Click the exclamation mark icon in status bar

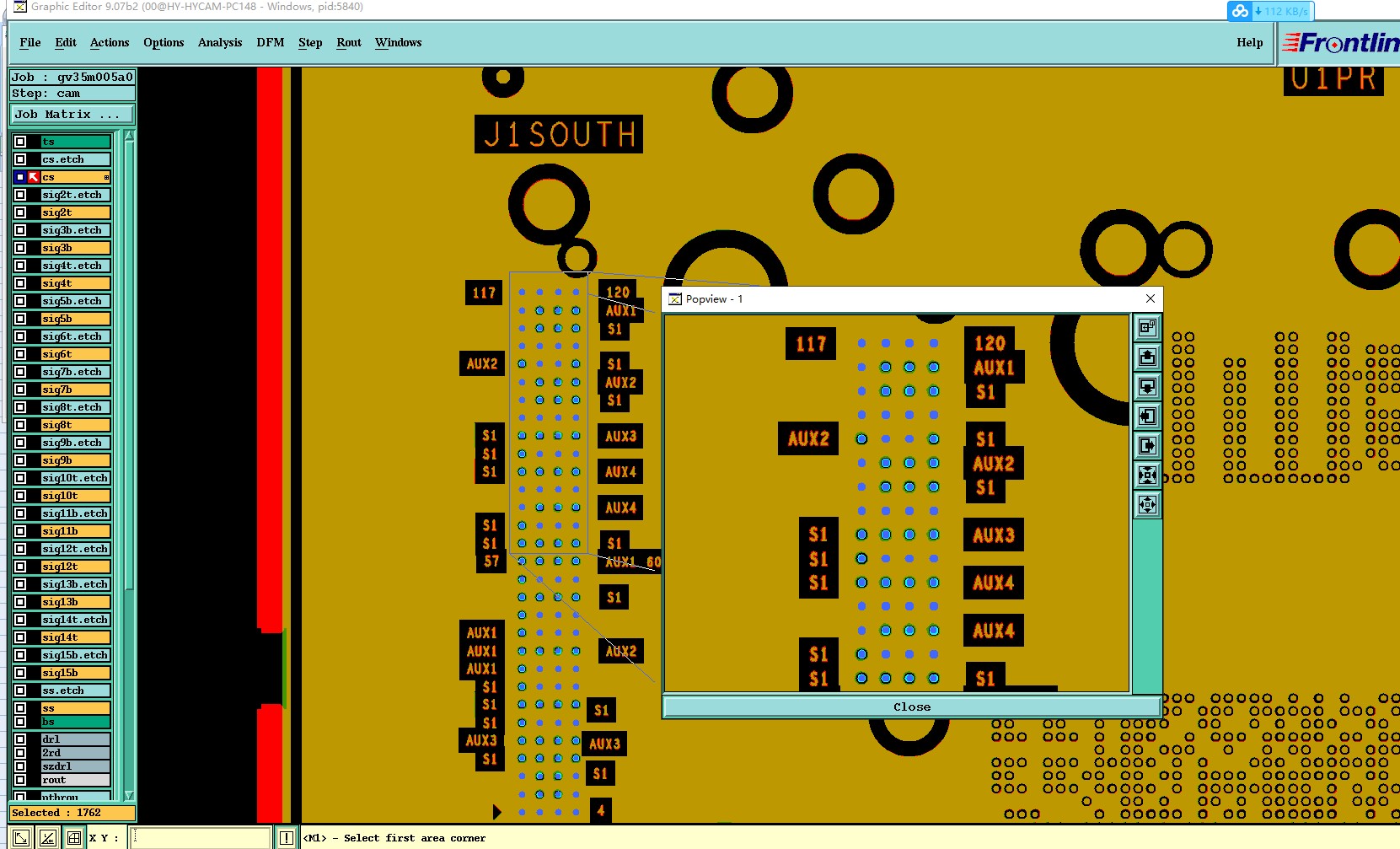tap(287, 837)
